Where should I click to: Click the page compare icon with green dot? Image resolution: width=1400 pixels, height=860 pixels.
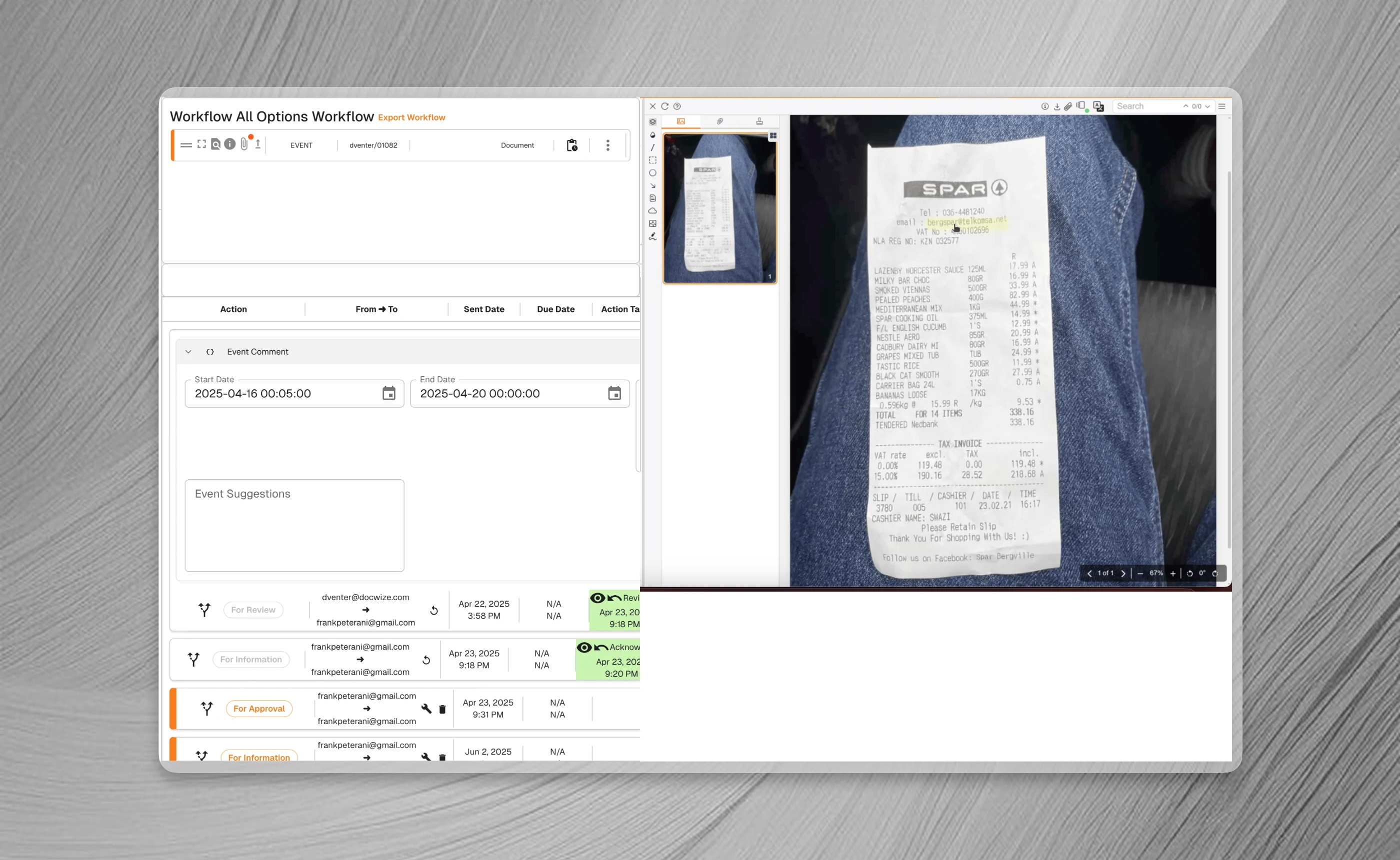click(x=1082, y=106)
